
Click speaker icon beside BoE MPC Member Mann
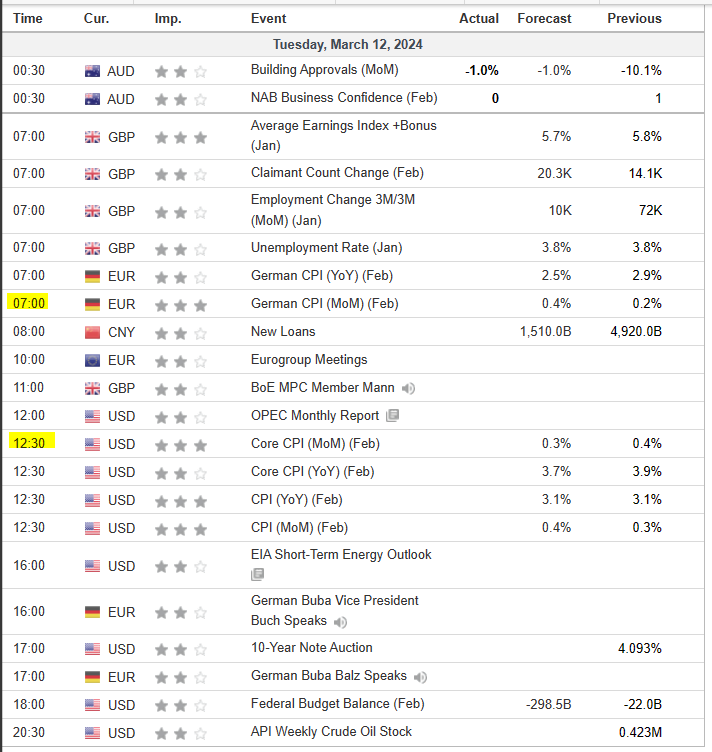(409, 388)
